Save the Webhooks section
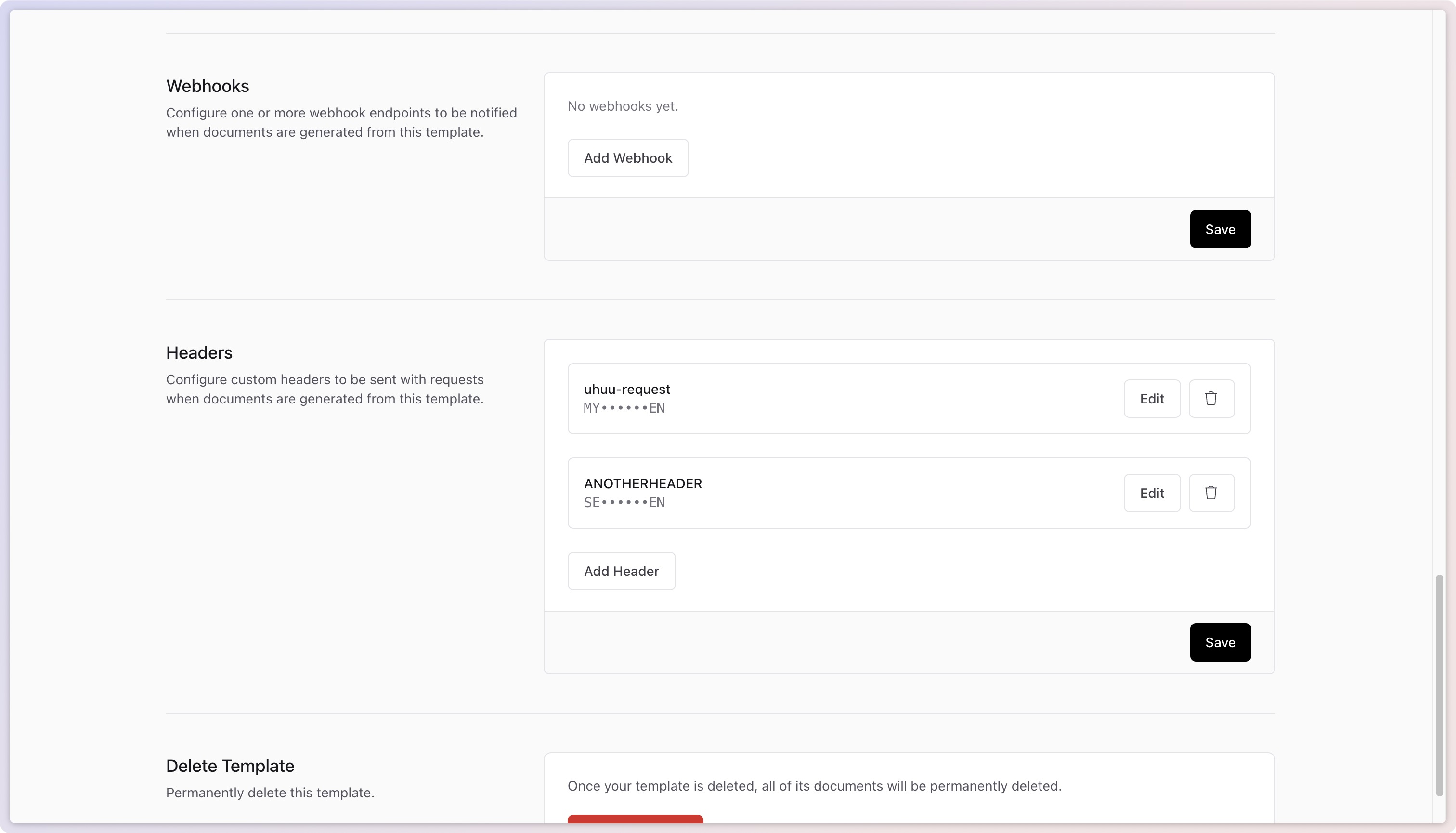This screenshot has width=1456, height=833. 1220,229
